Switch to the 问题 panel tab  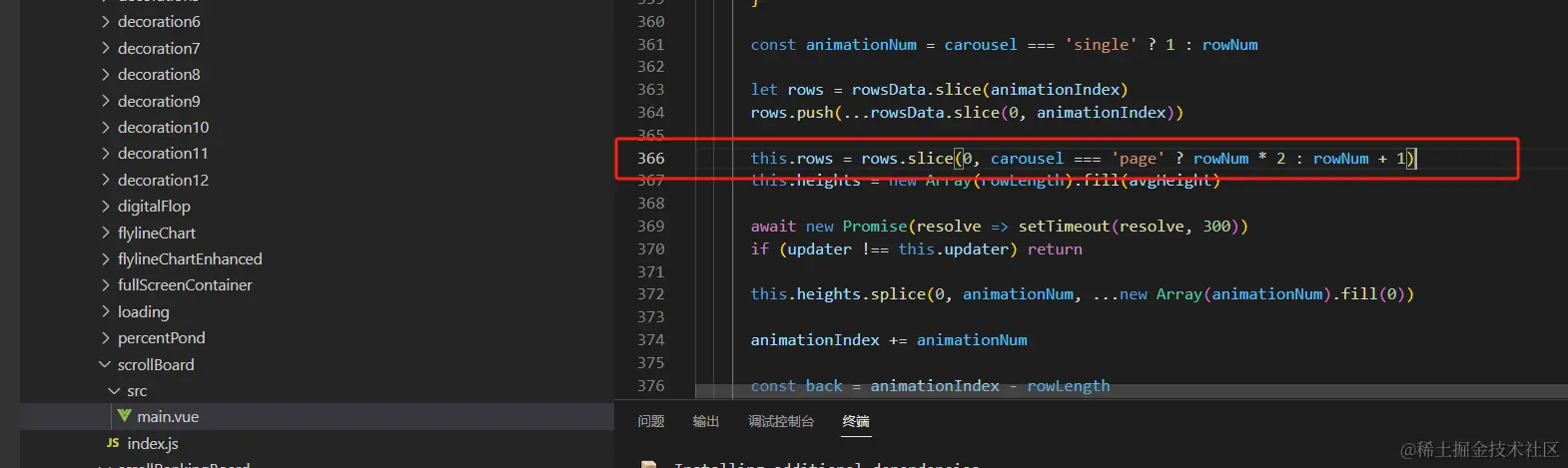coord(651,421)
